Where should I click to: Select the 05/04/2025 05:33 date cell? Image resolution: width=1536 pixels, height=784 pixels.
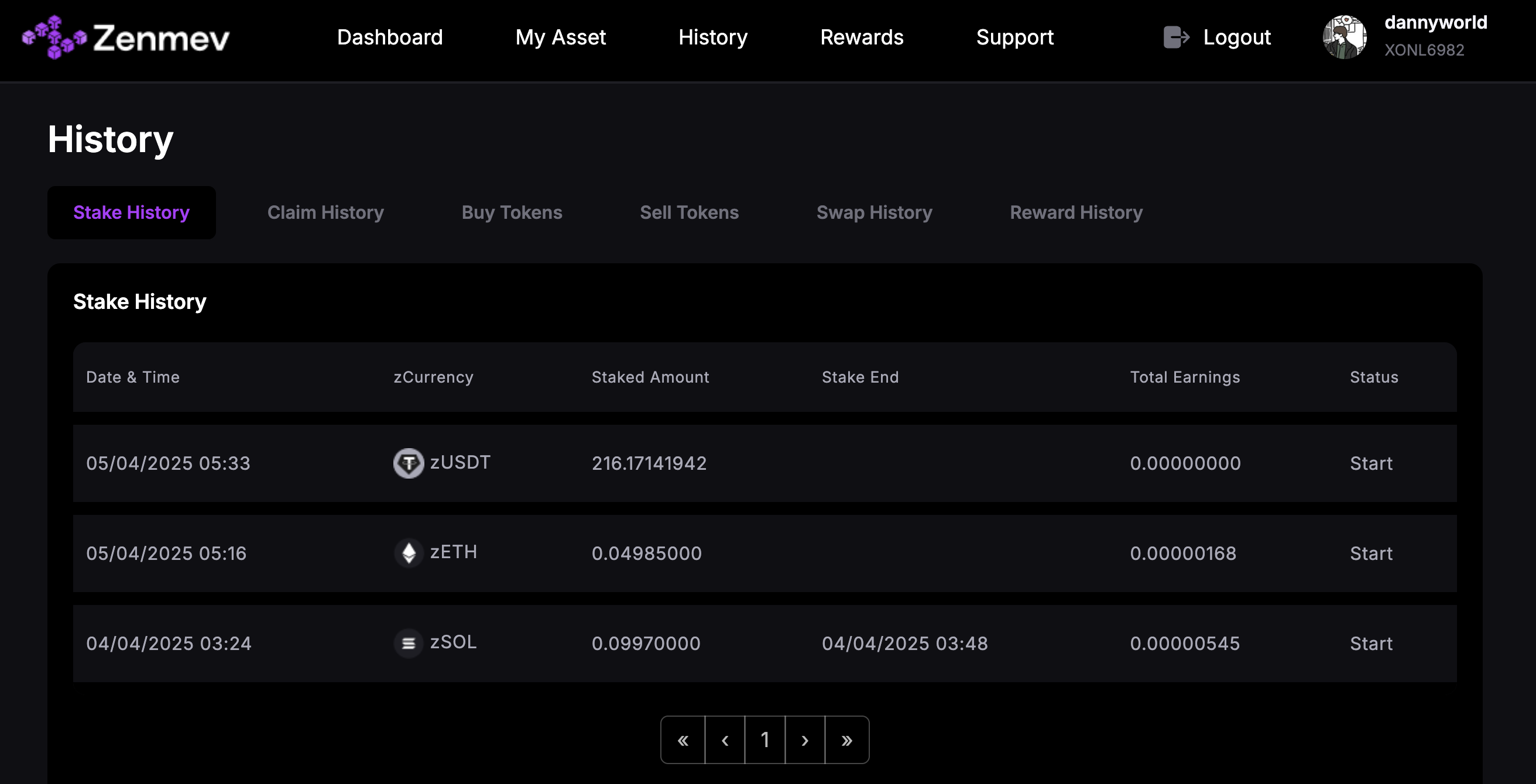(168, 463)
